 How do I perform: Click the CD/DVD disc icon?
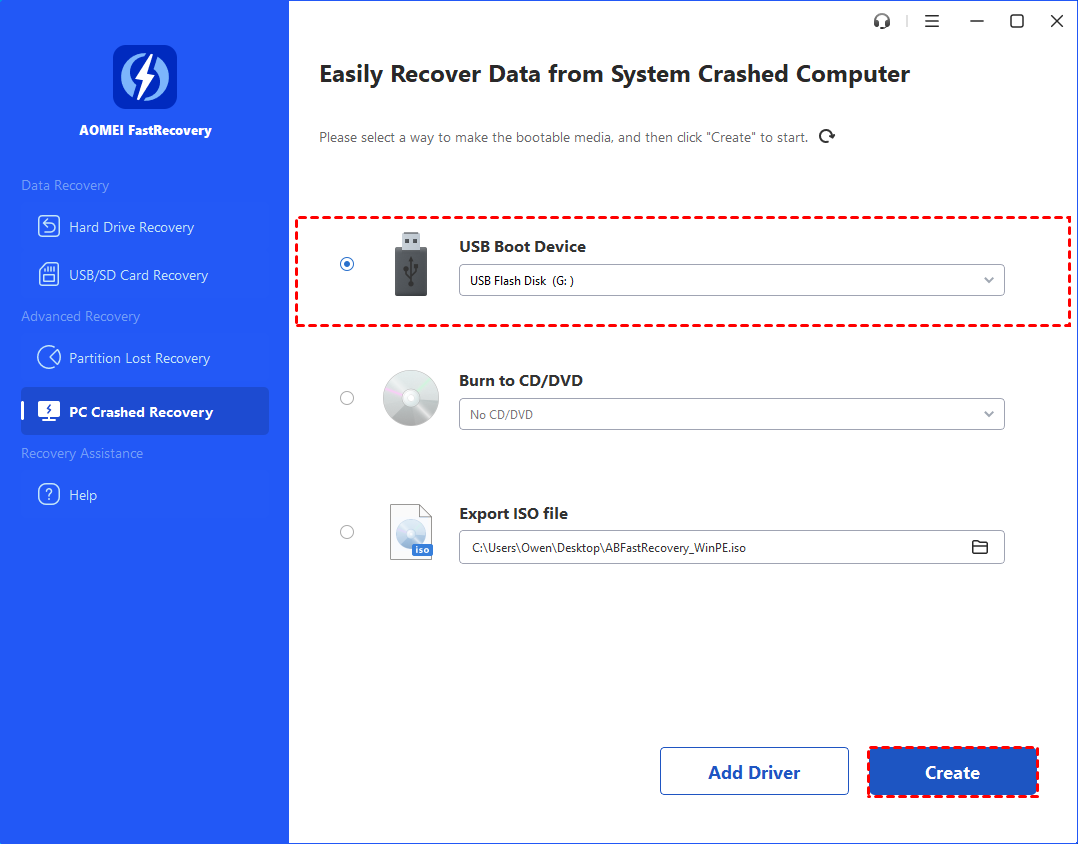click(x=411, y=398)
